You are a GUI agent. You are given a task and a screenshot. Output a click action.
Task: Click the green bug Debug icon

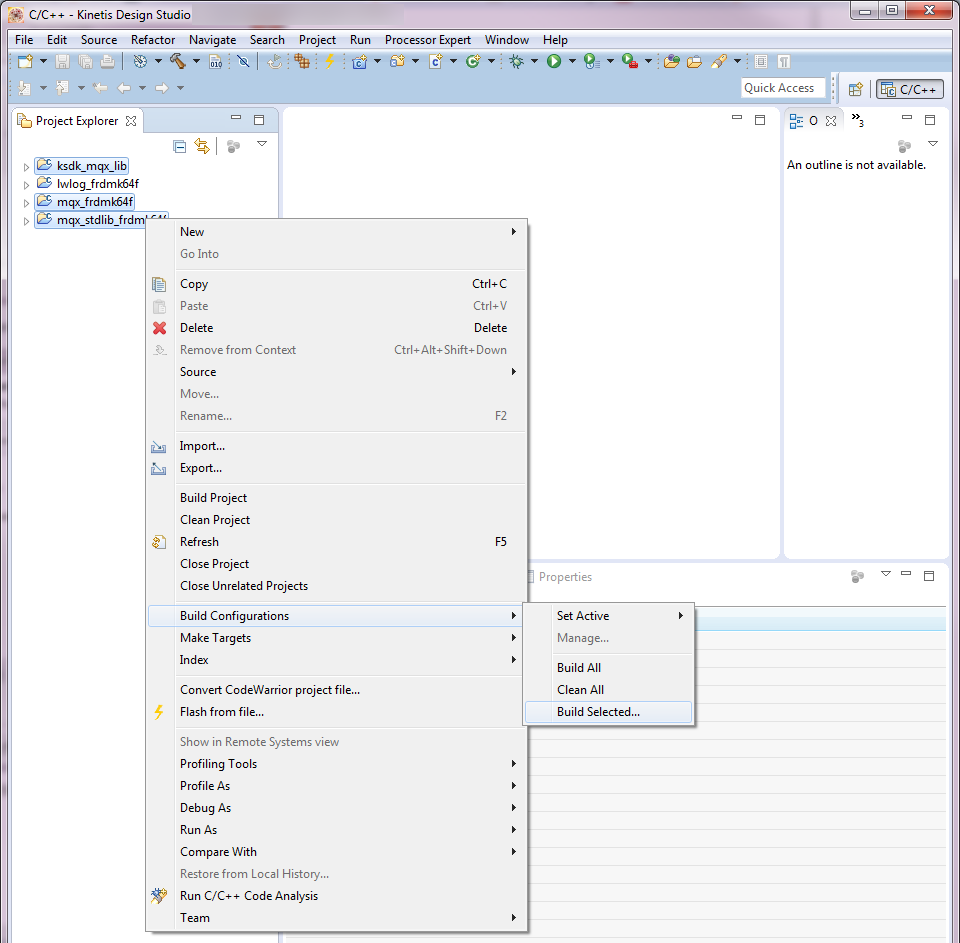(517, 61)
